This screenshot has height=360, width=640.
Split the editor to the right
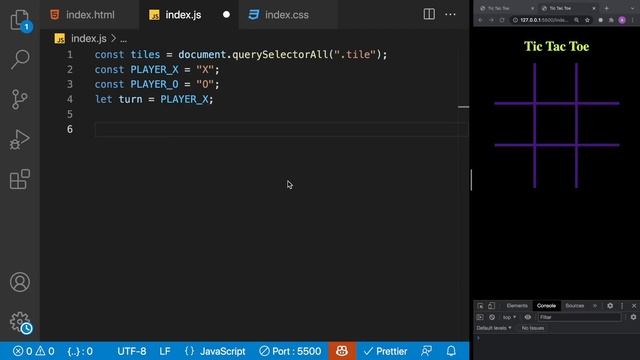429,14
